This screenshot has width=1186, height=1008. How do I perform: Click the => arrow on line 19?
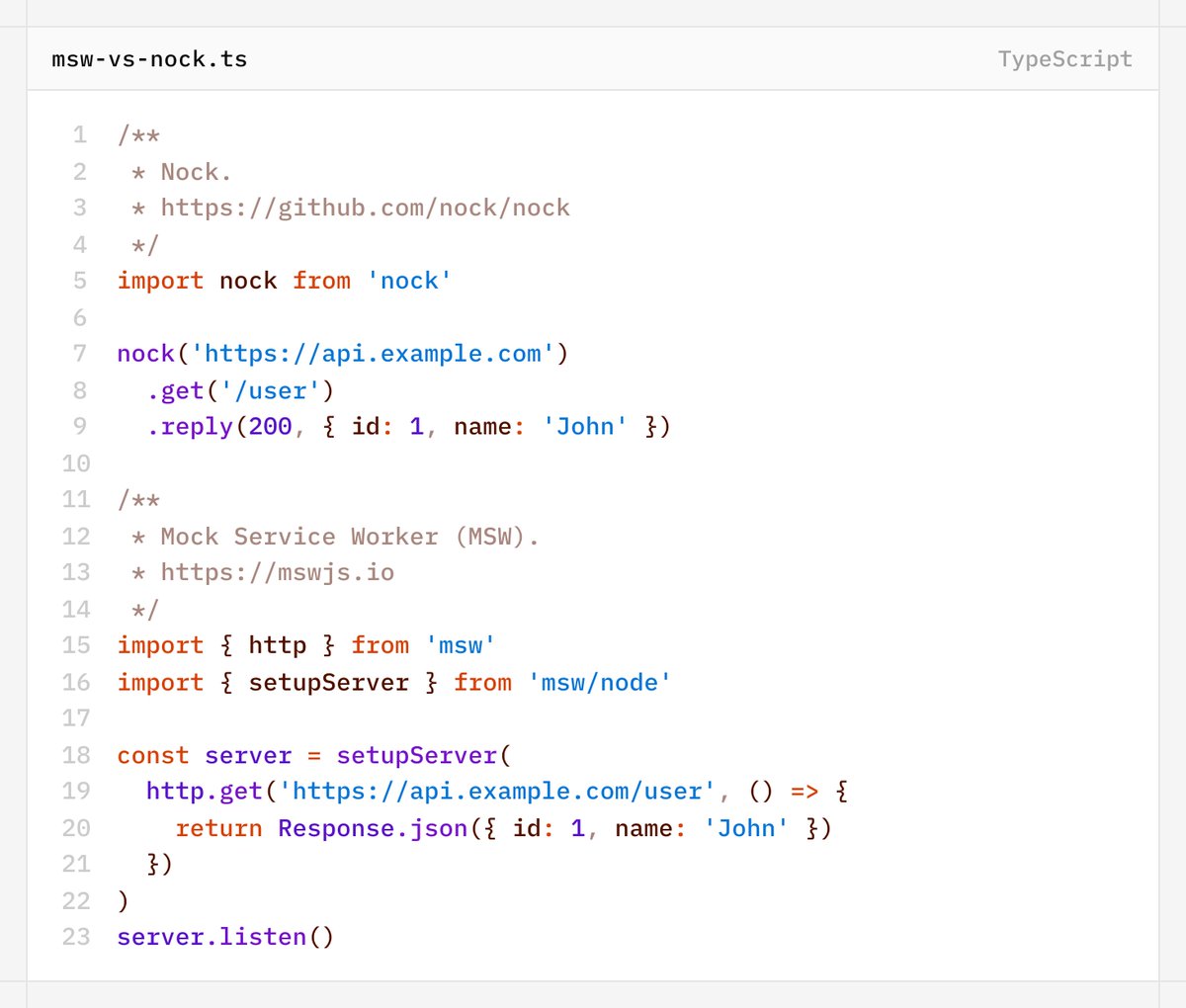point(805,793)
